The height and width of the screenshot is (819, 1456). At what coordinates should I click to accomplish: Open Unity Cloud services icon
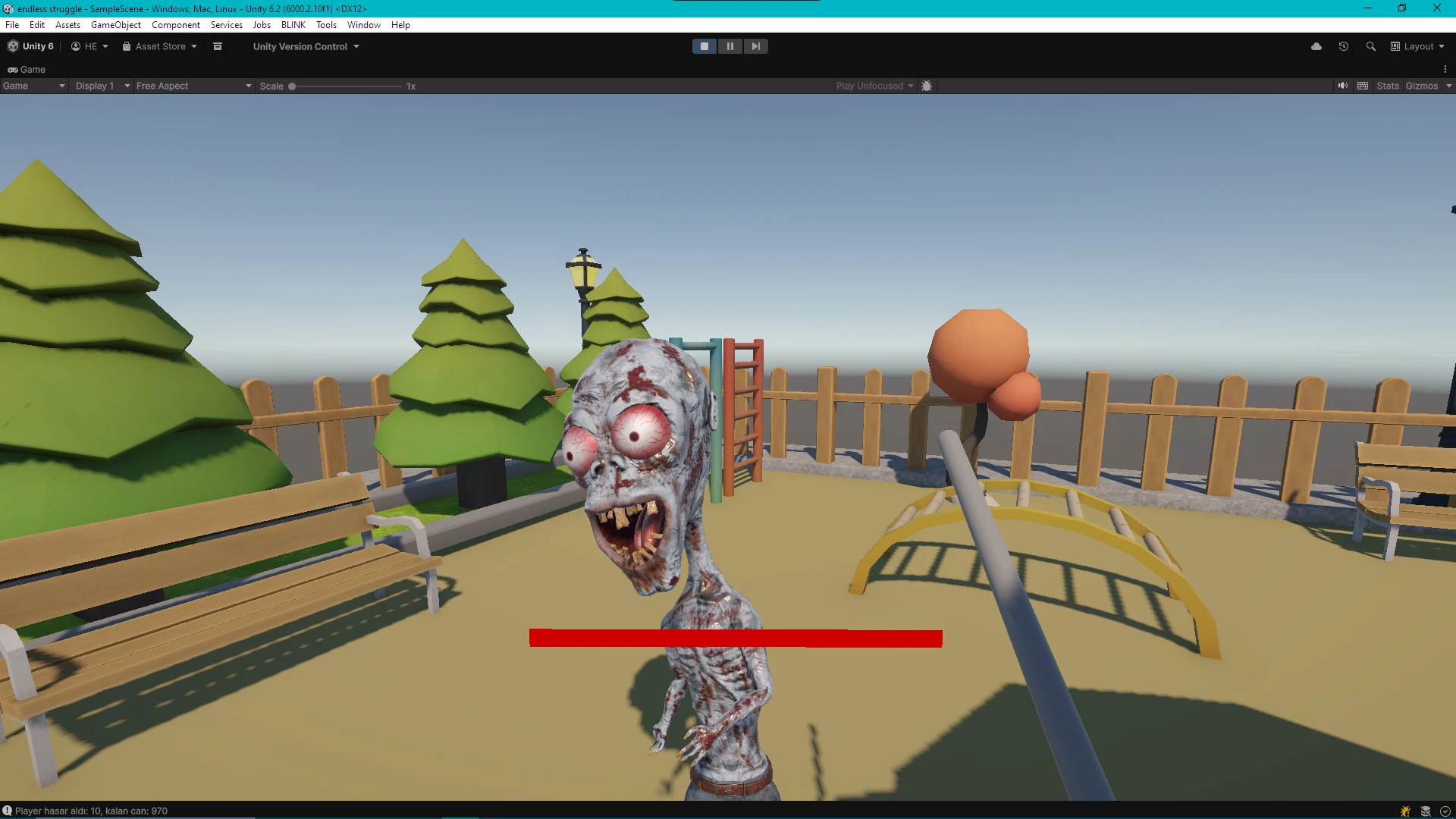pos(1316,46)
